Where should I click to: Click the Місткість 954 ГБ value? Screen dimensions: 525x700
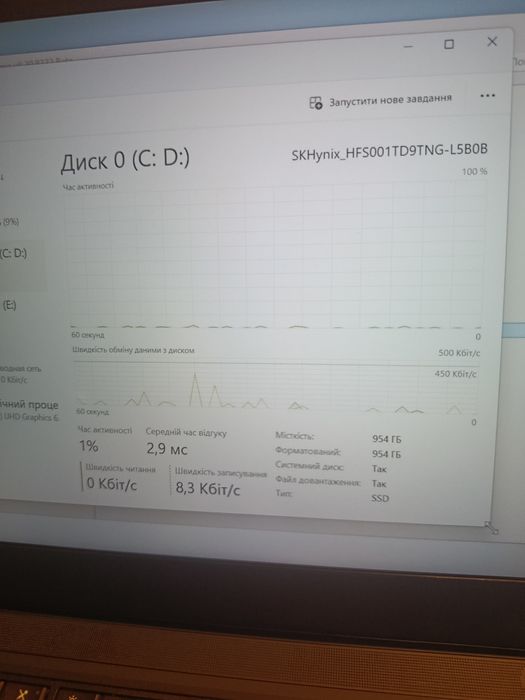(x=387, y=439)
